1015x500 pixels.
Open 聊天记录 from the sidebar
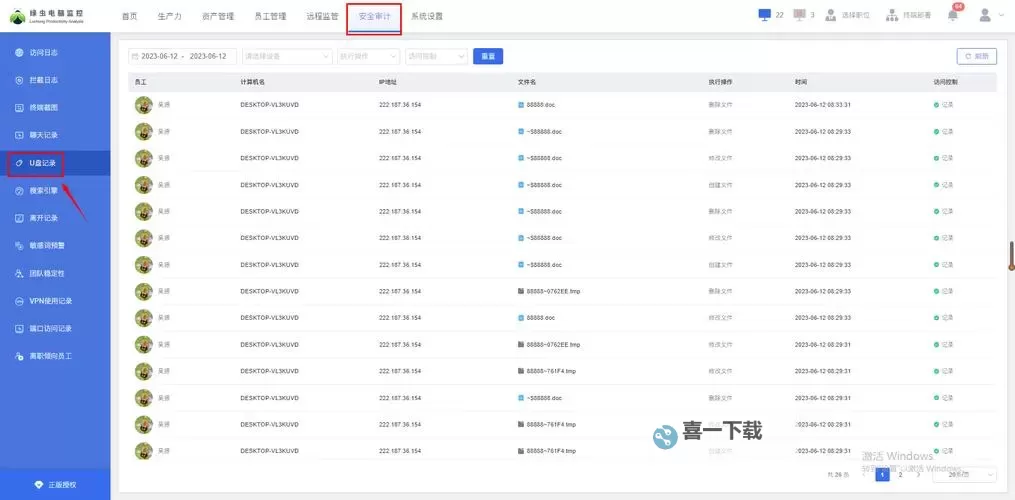point(44,135)
